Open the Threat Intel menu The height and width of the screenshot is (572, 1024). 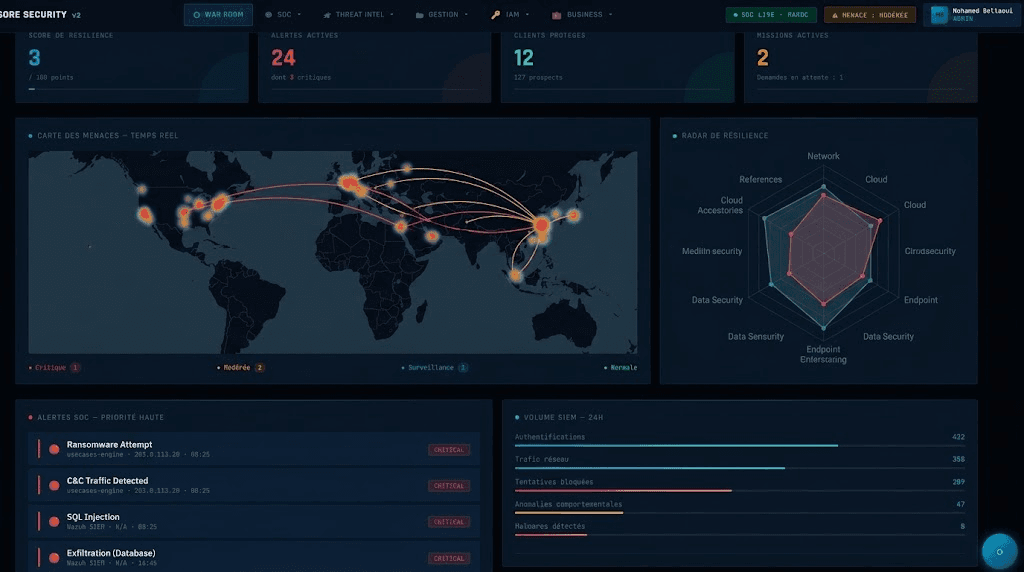[x=359, y=14]
